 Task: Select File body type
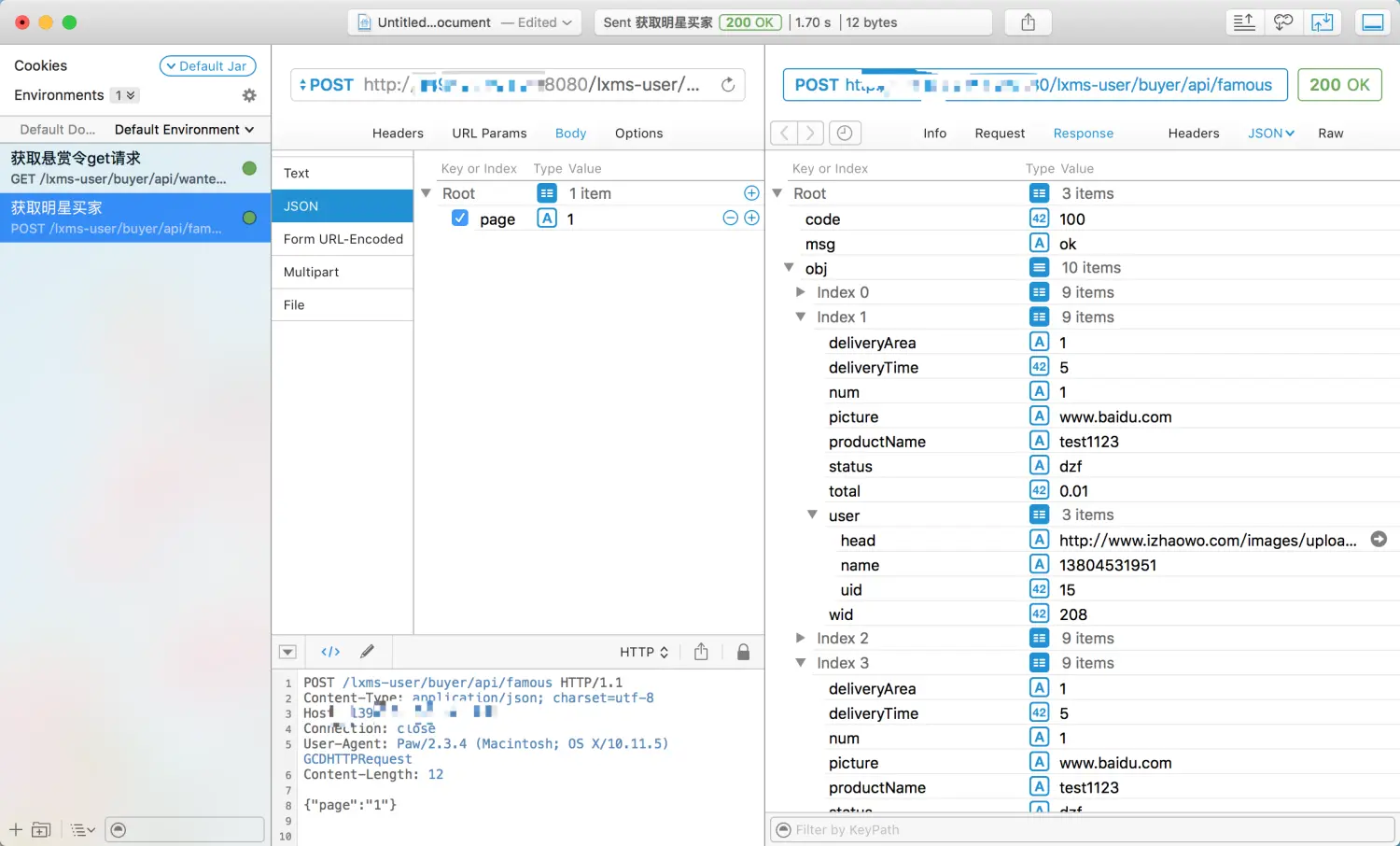tap(343, 305)
